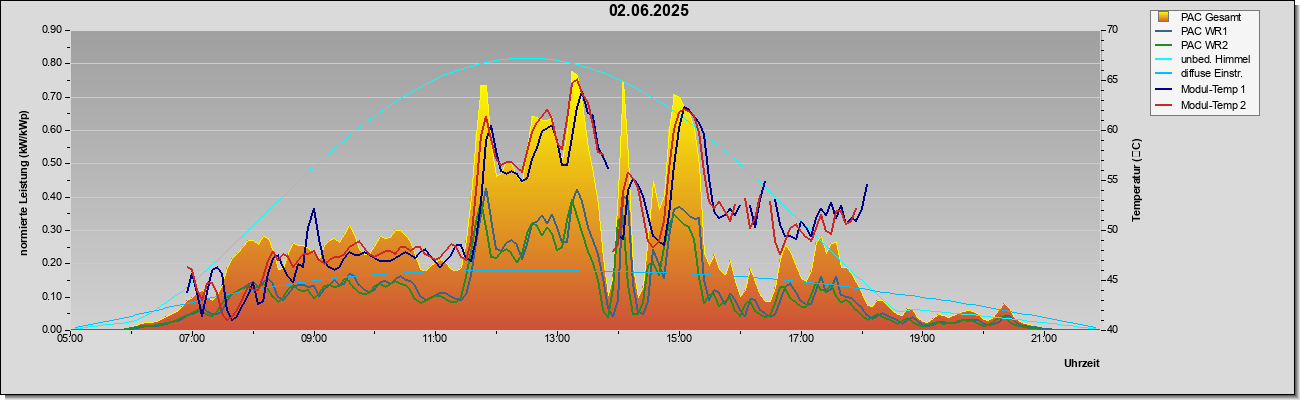1300x400 pixels.
Task: Select the 'PAC WR2' legend label
Action: click(1203, 46)
